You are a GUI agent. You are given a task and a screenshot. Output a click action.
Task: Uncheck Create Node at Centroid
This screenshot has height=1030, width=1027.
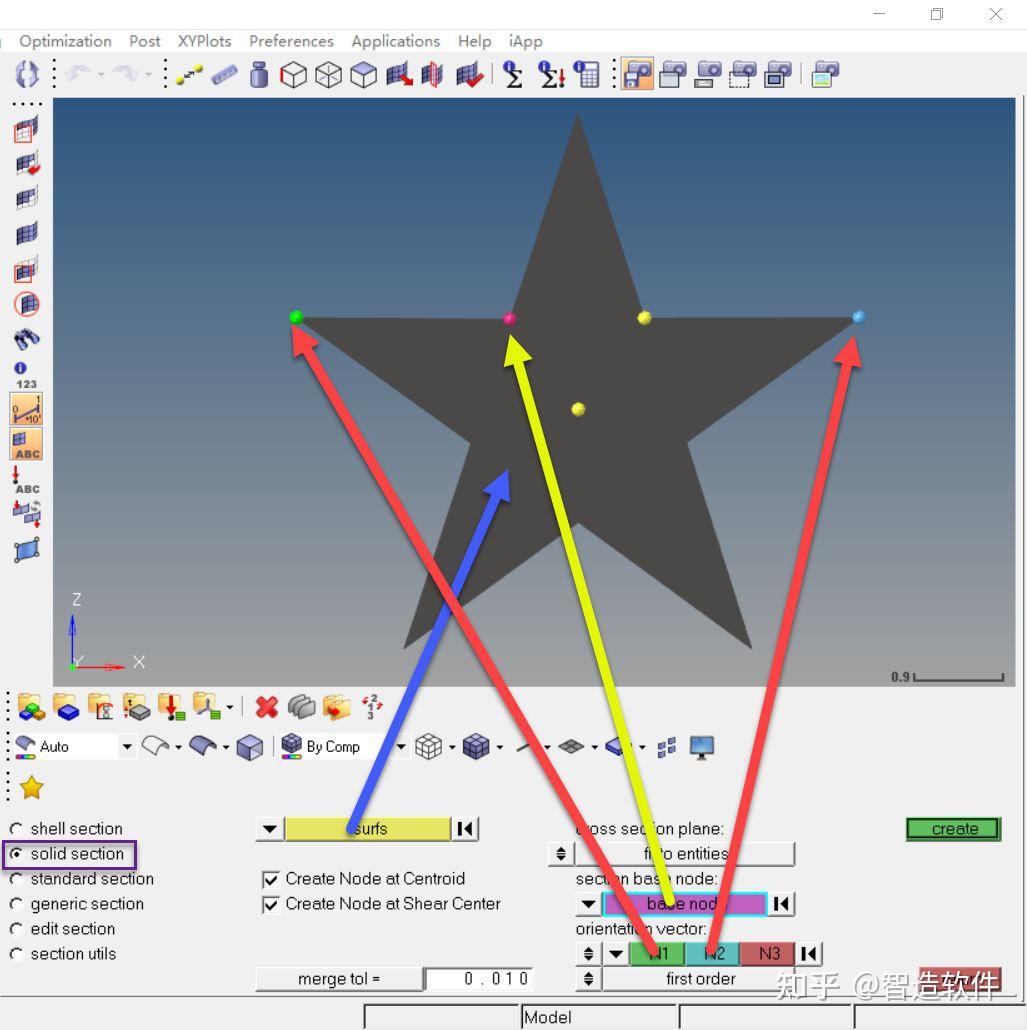pos(270,880)
